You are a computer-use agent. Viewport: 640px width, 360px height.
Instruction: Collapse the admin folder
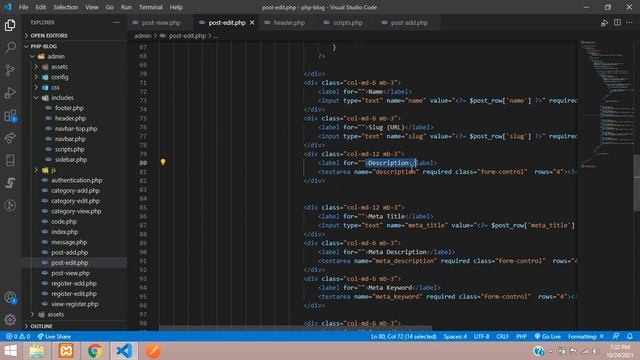[56, 56]
